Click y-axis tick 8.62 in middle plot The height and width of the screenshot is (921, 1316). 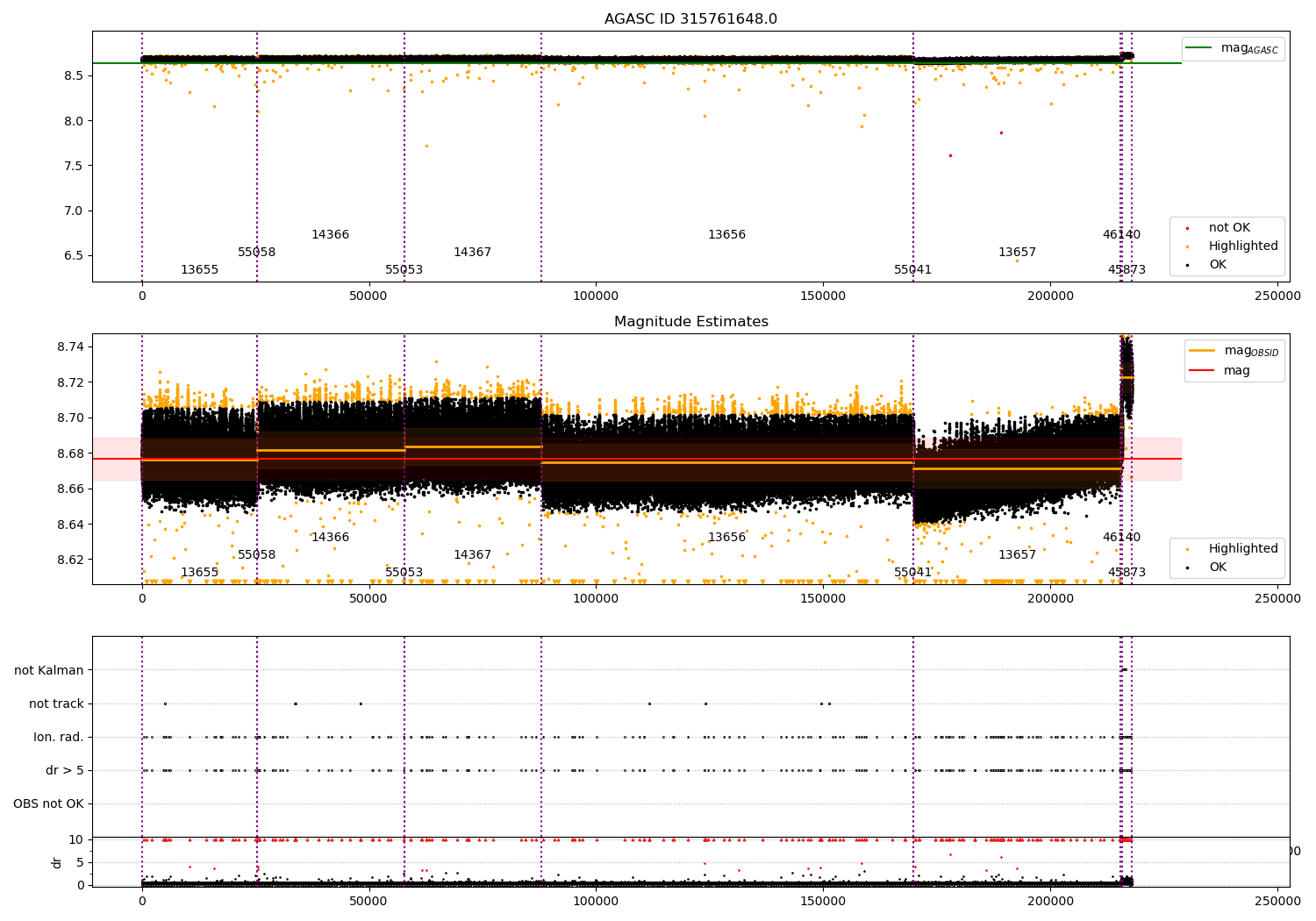[x=70, y=560]
